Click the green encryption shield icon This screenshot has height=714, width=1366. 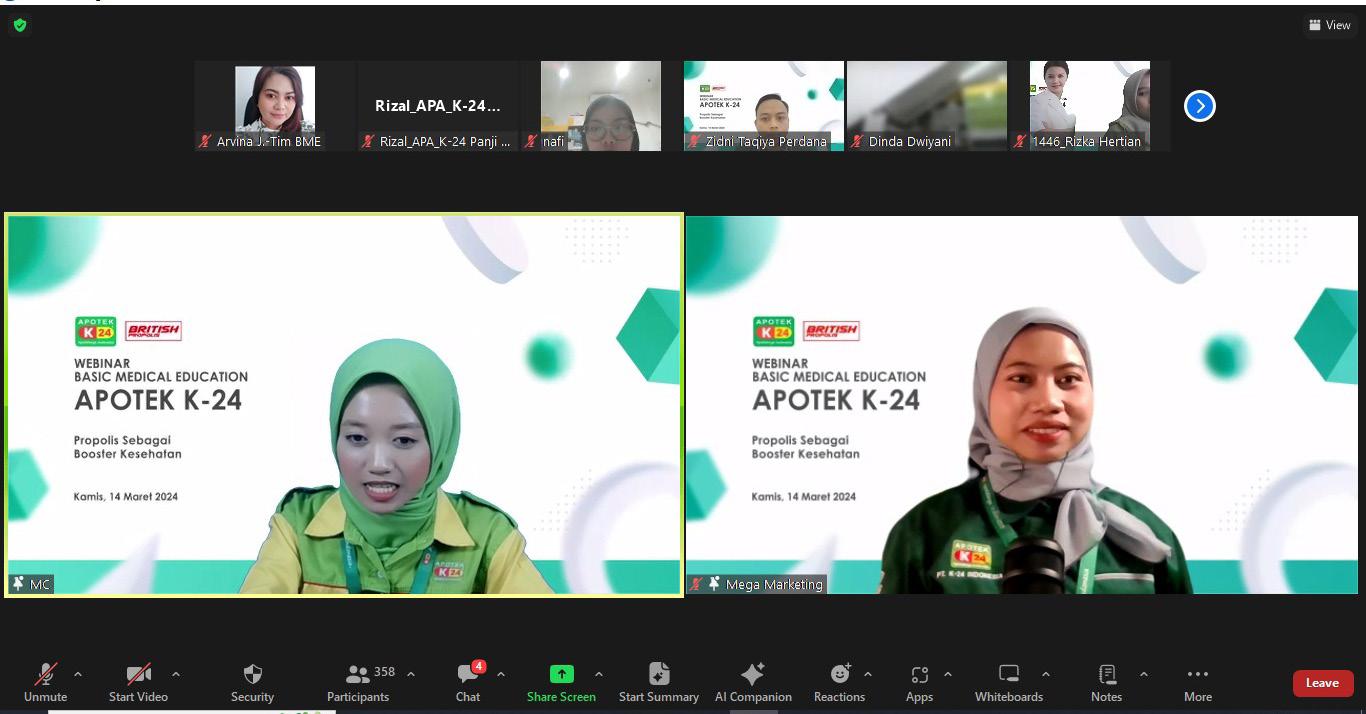tap(20, 26)
